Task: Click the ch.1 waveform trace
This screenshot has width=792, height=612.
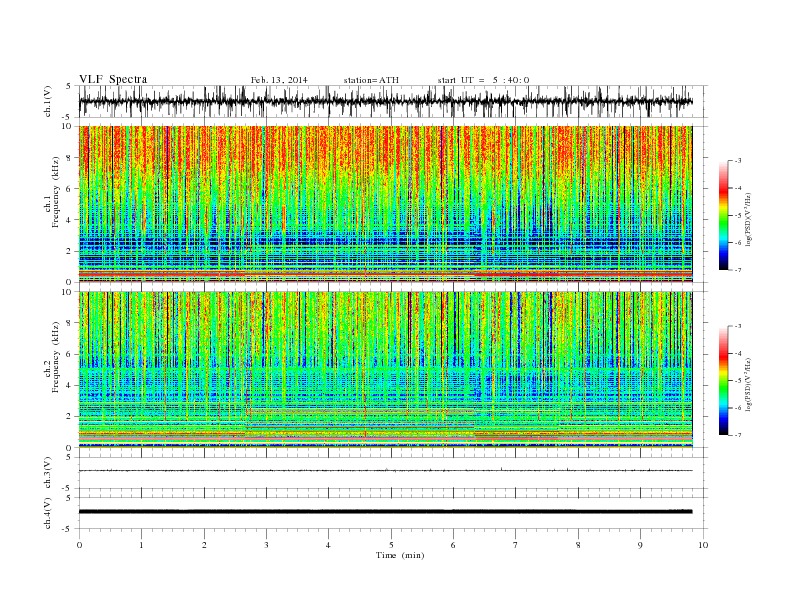Action: [x=385, y=101]
